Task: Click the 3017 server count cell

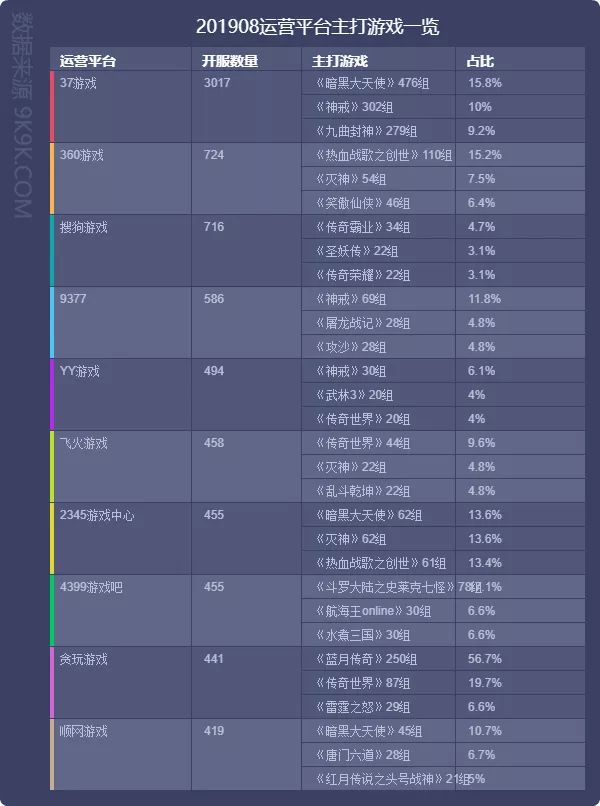Action: point(217,83)
